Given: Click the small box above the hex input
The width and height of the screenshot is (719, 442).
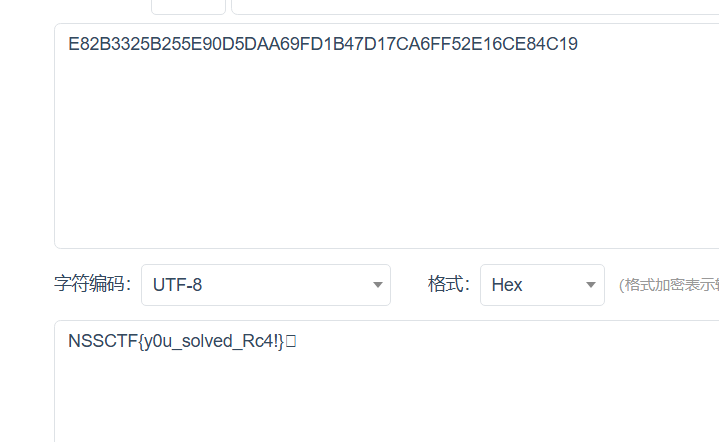Looking at the screenshot, I should pos(188,6).
